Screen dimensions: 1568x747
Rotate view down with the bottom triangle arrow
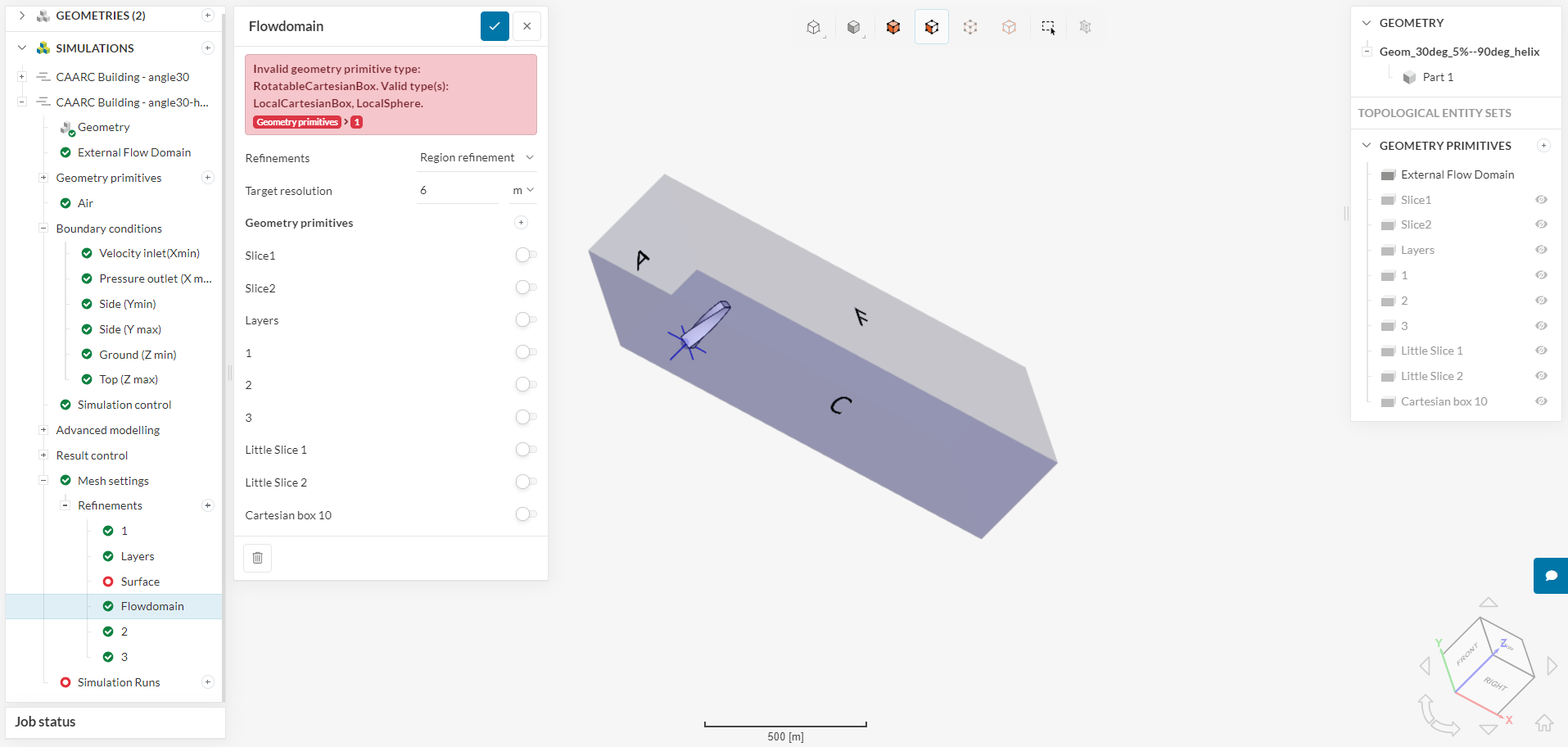click(1489, 729)
